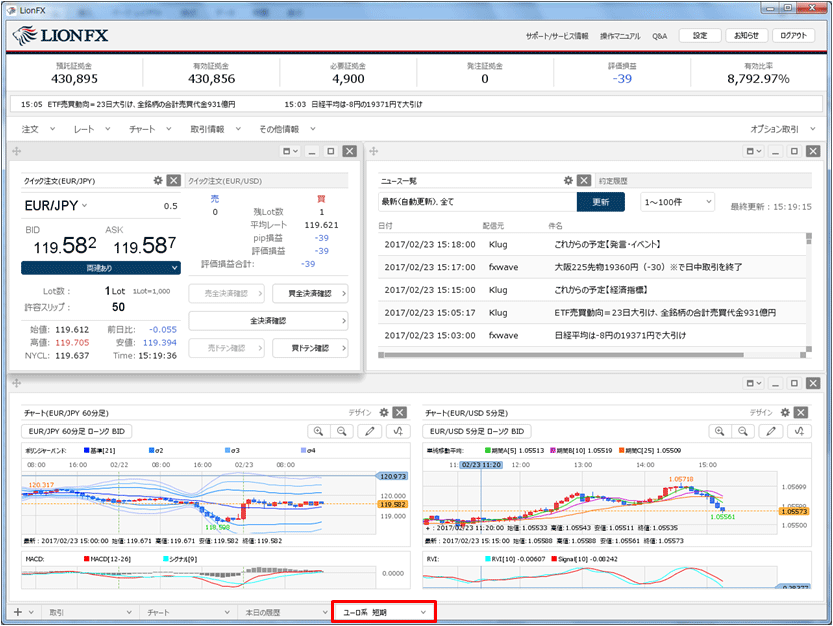The height and width of the screenshot is (626, 833).
Task: Click the 更新 button in news list
Action: pos(600,202)
